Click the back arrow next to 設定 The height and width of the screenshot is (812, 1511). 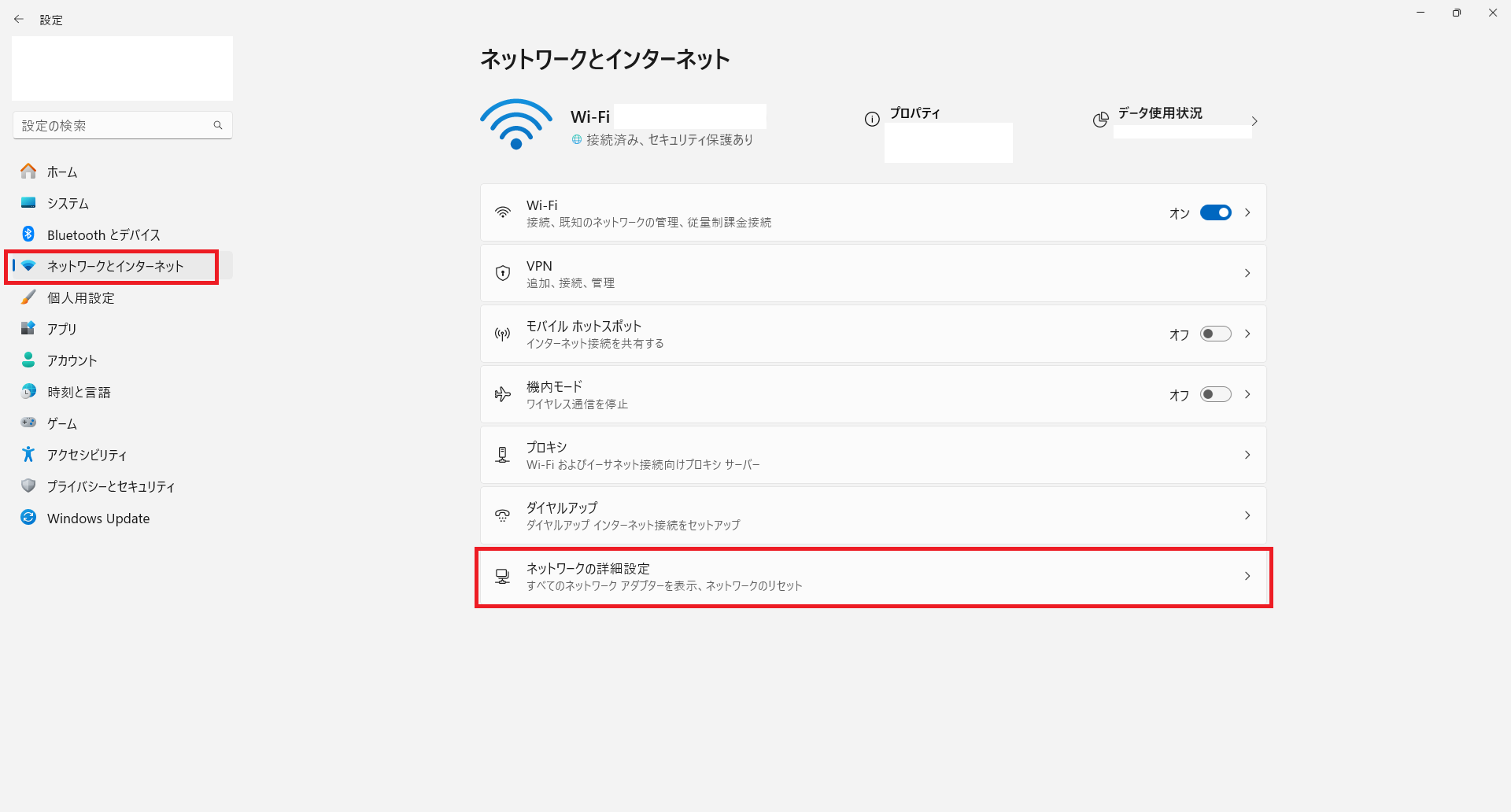click(19, 20)
